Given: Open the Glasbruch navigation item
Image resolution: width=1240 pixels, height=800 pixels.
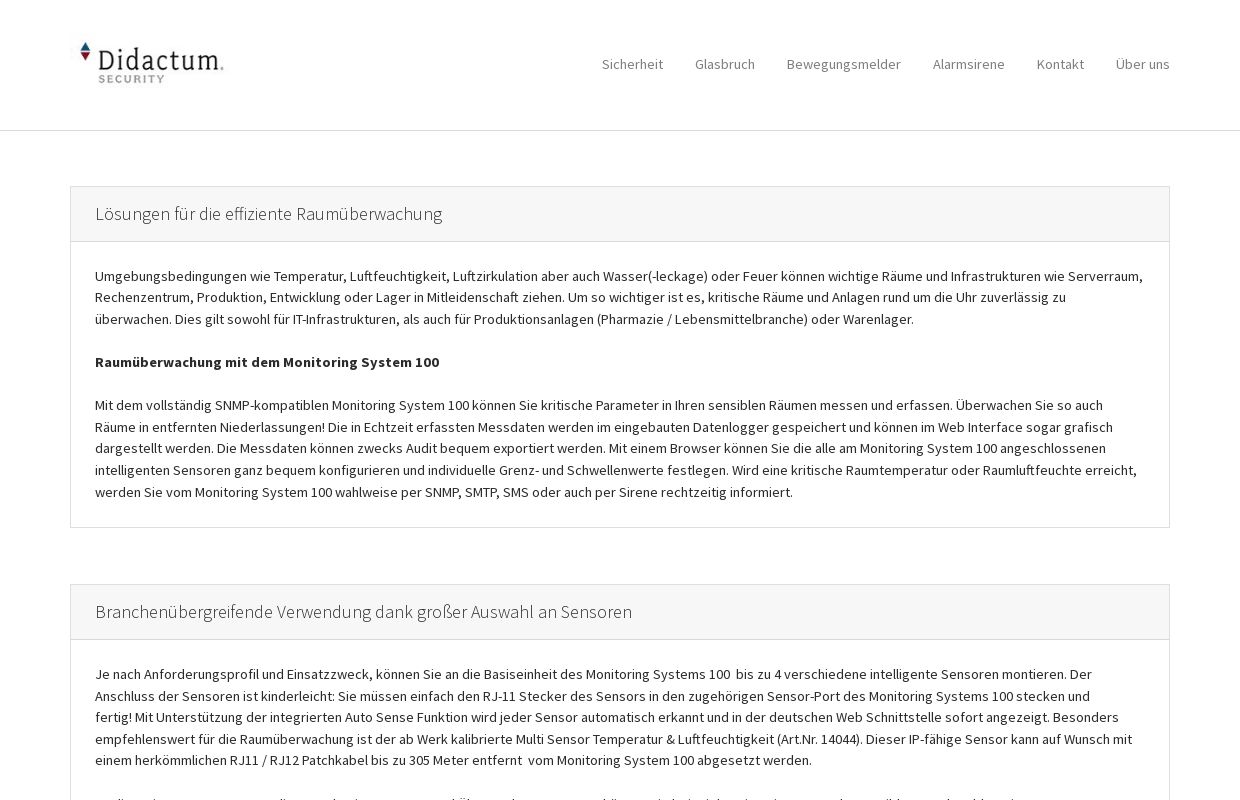Looking at the screenshot, I should pos(725,64).
